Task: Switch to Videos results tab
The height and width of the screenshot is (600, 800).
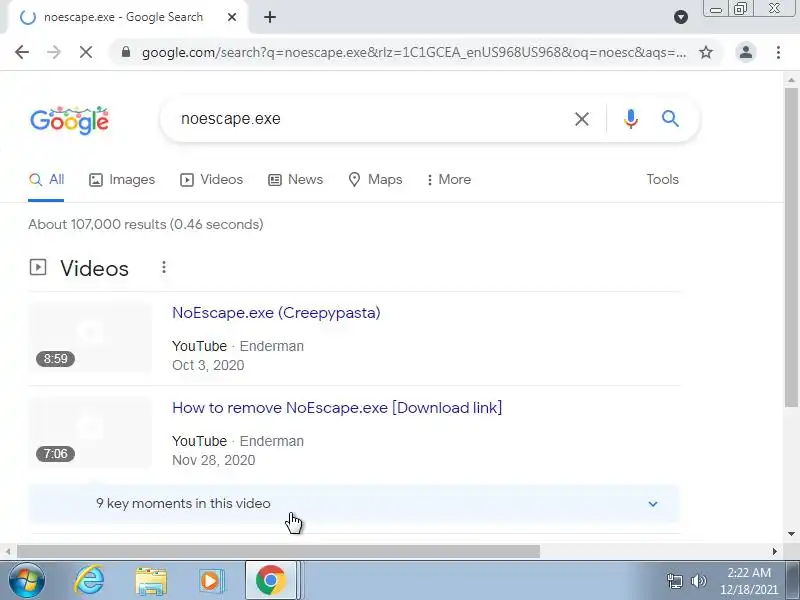Action: 211,180
